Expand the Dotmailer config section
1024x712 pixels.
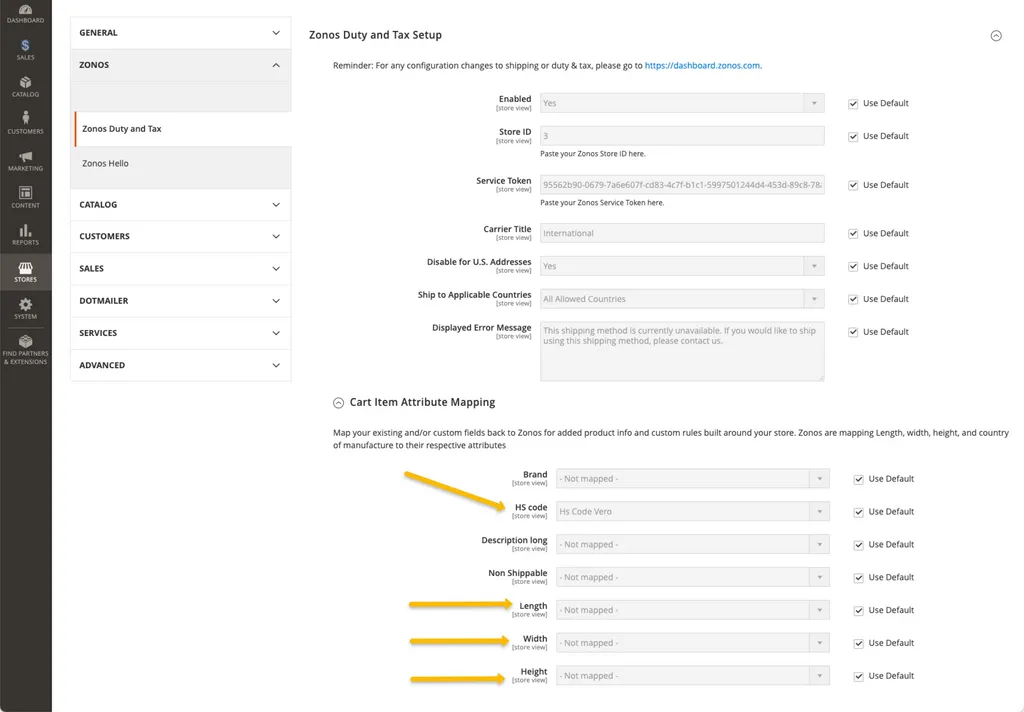click(180, 301)
